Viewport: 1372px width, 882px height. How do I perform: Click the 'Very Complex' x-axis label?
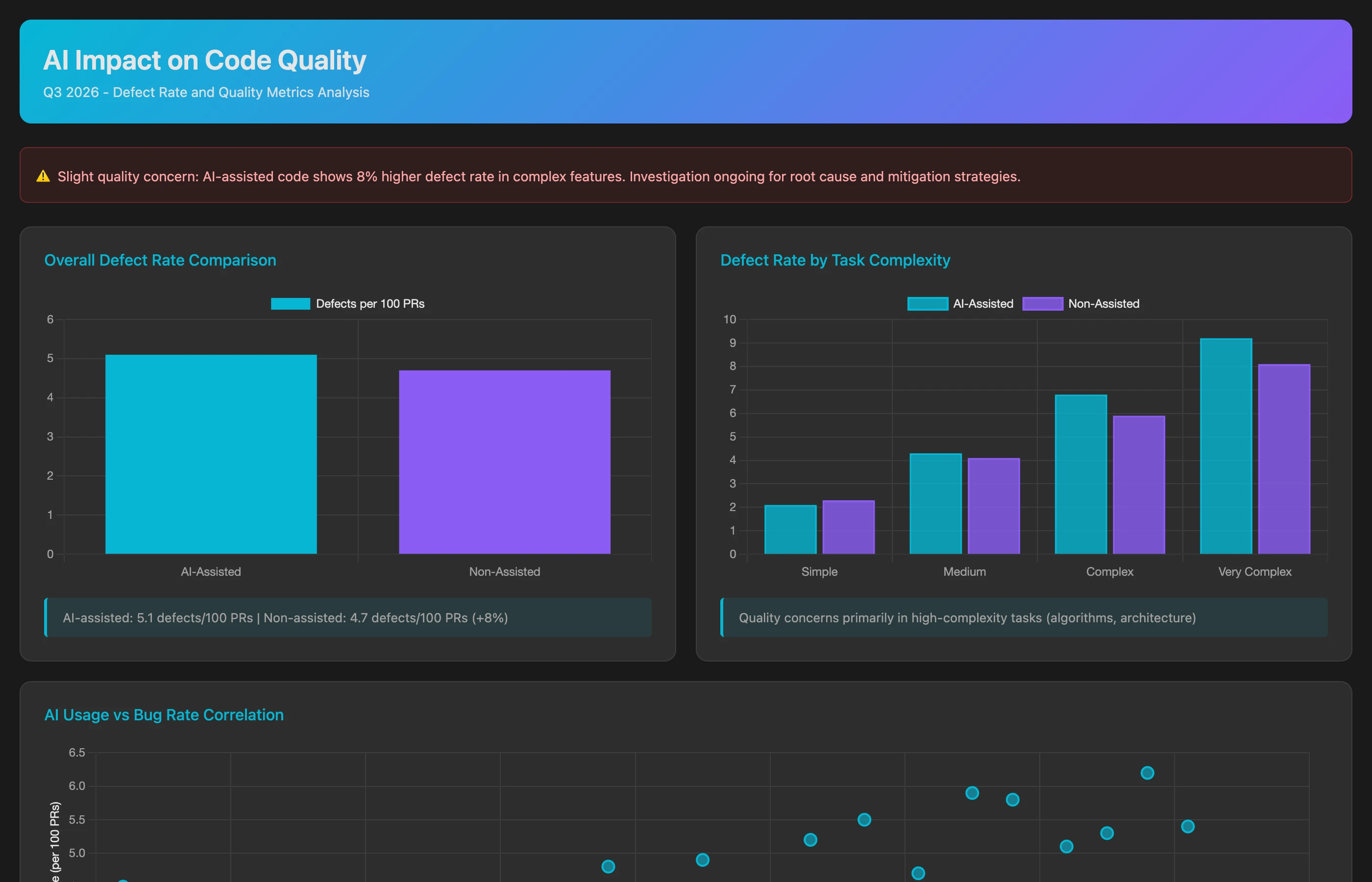tap(1255, 571)
